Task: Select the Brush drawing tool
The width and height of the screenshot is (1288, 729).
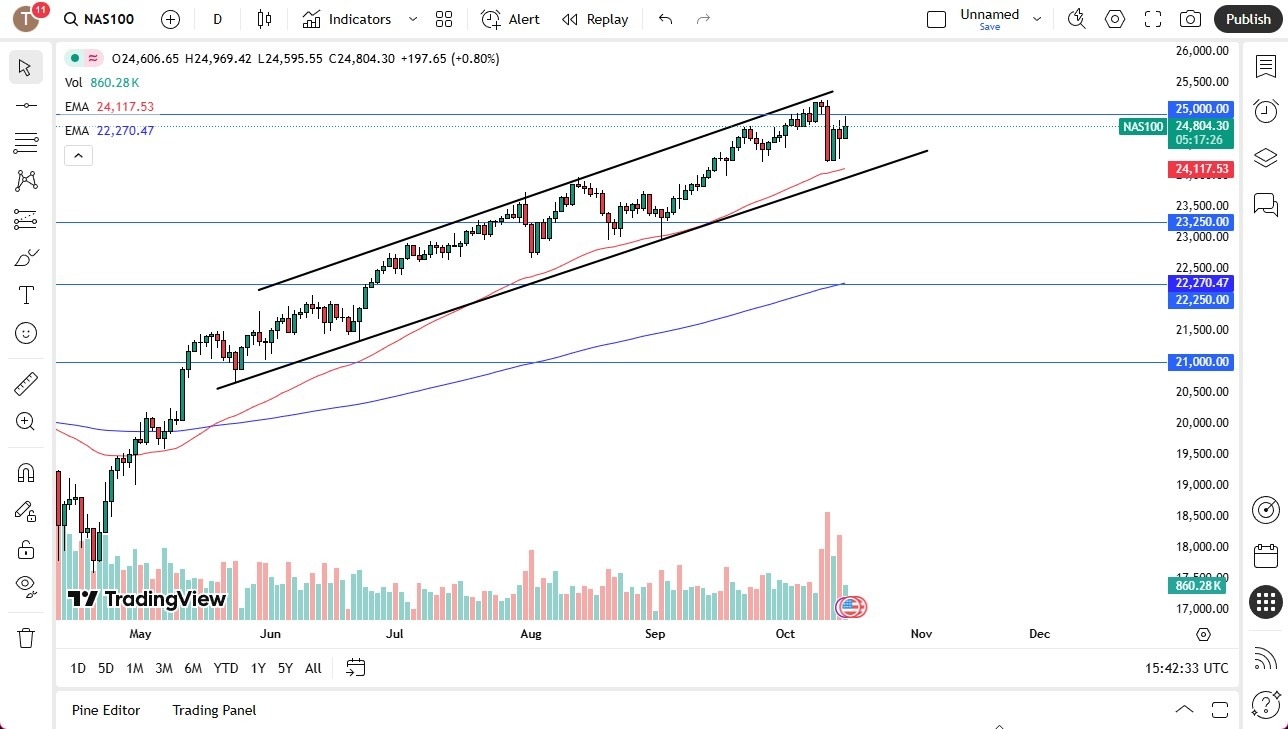Action: click(25, 257)
